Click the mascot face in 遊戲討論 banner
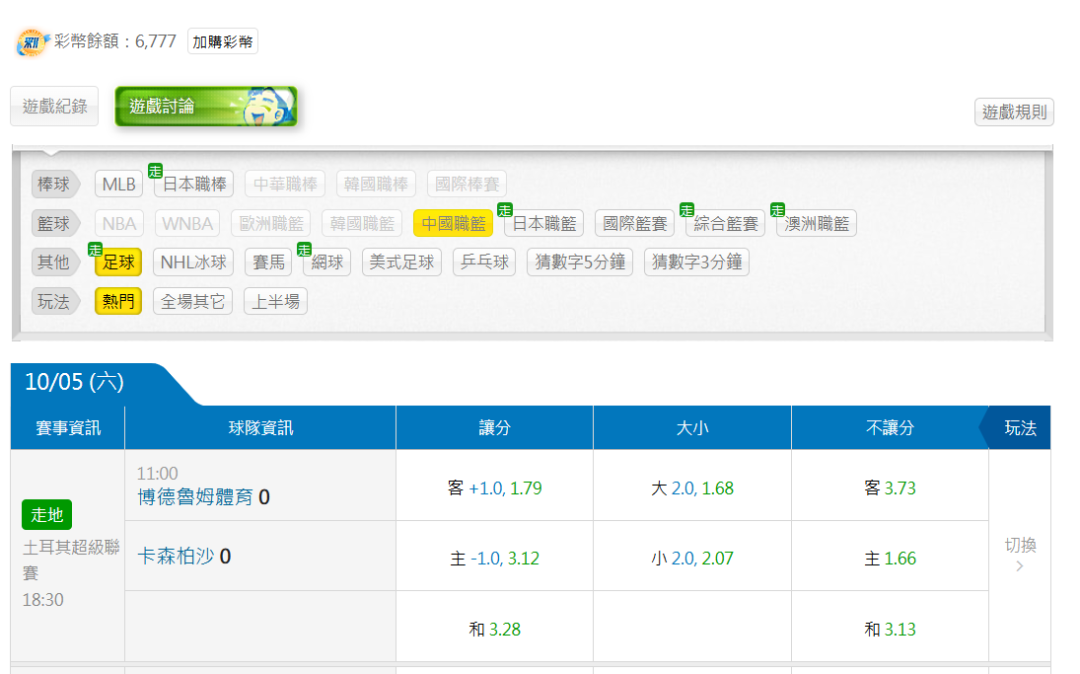This screenshot has height=674, width=1080. tap(263, 106)
